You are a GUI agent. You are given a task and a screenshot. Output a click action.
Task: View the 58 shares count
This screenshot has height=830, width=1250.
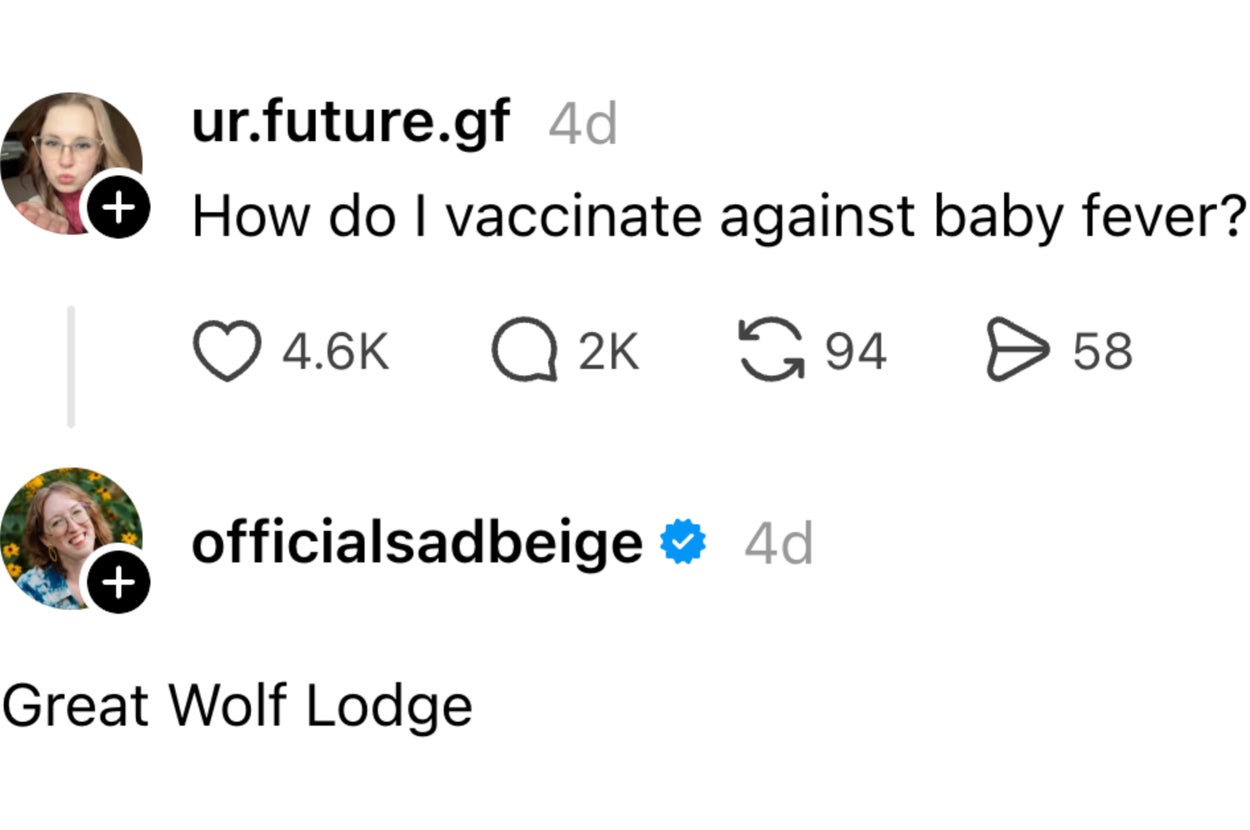point(1103,352)
